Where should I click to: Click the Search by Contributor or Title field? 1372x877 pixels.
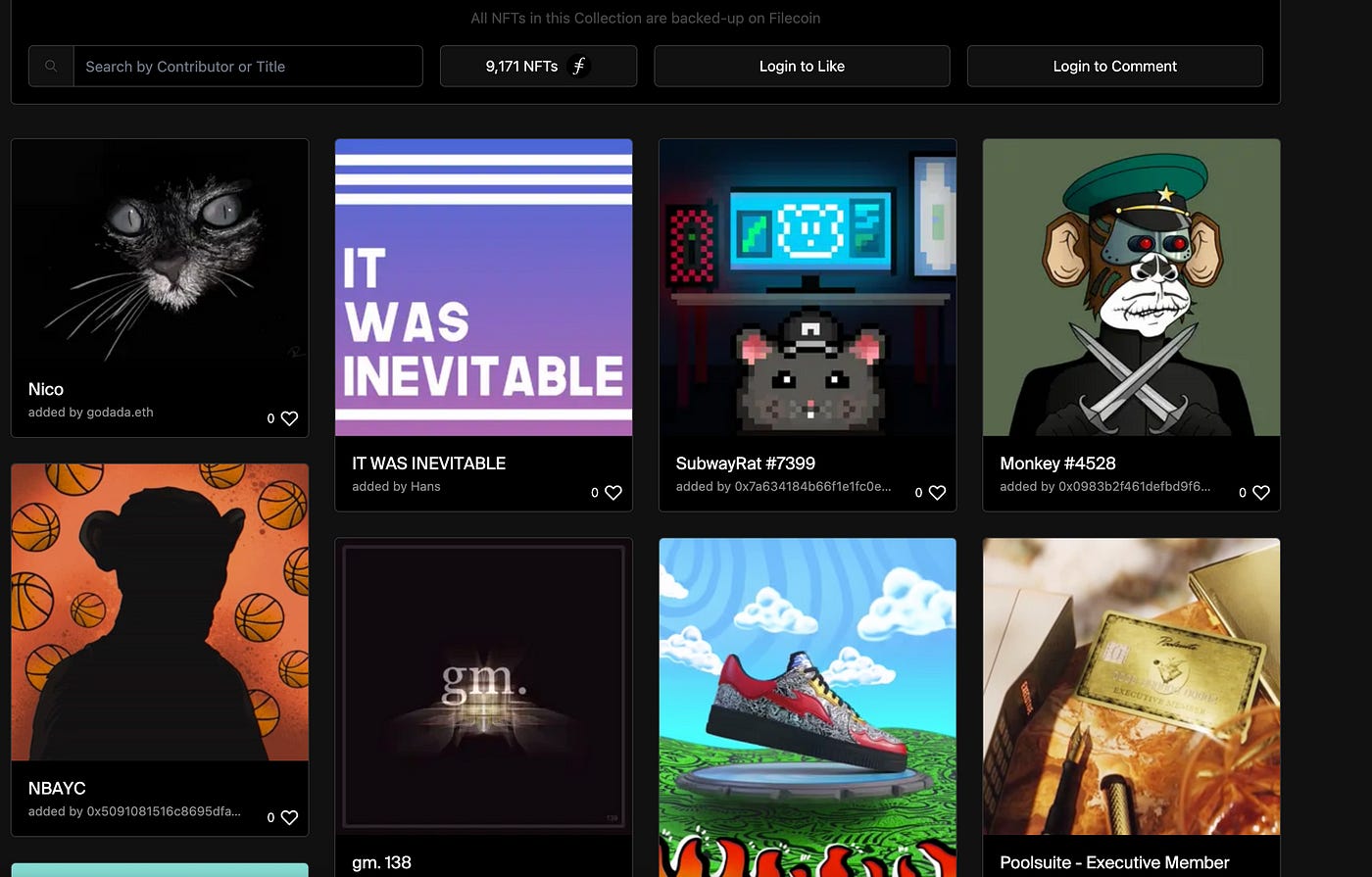248,67
